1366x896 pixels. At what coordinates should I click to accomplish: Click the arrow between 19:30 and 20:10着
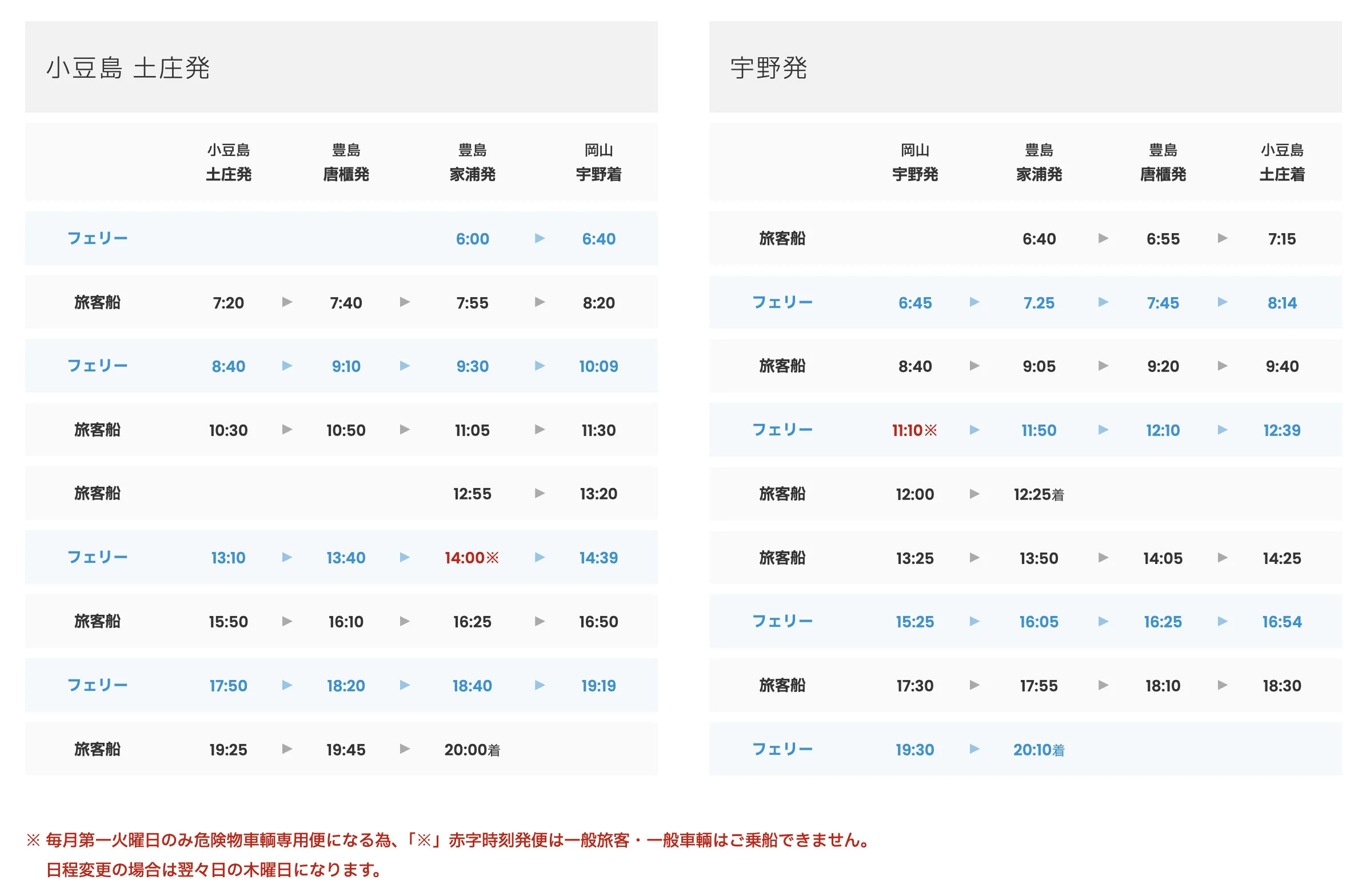tap(974, 749)
